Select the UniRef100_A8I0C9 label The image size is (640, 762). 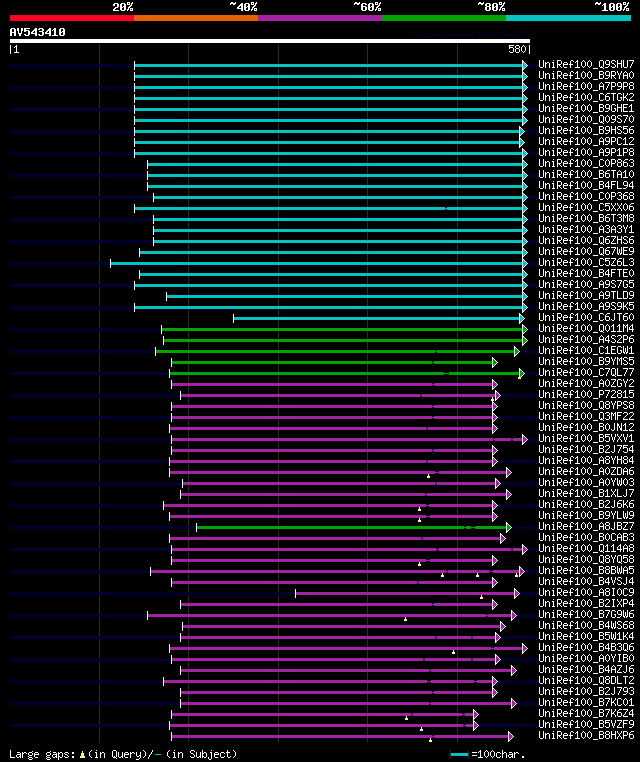click(586, 593)
